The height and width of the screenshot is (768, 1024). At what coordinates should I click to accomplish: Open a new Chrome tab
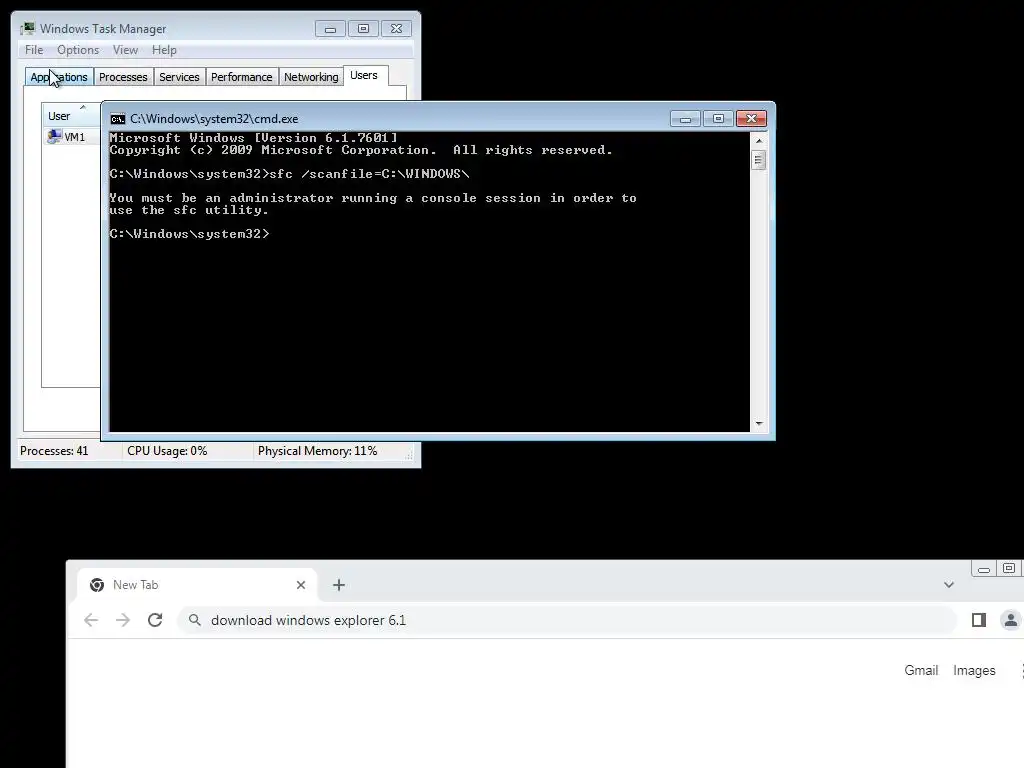pyautogui.click(x=338, y=585)
